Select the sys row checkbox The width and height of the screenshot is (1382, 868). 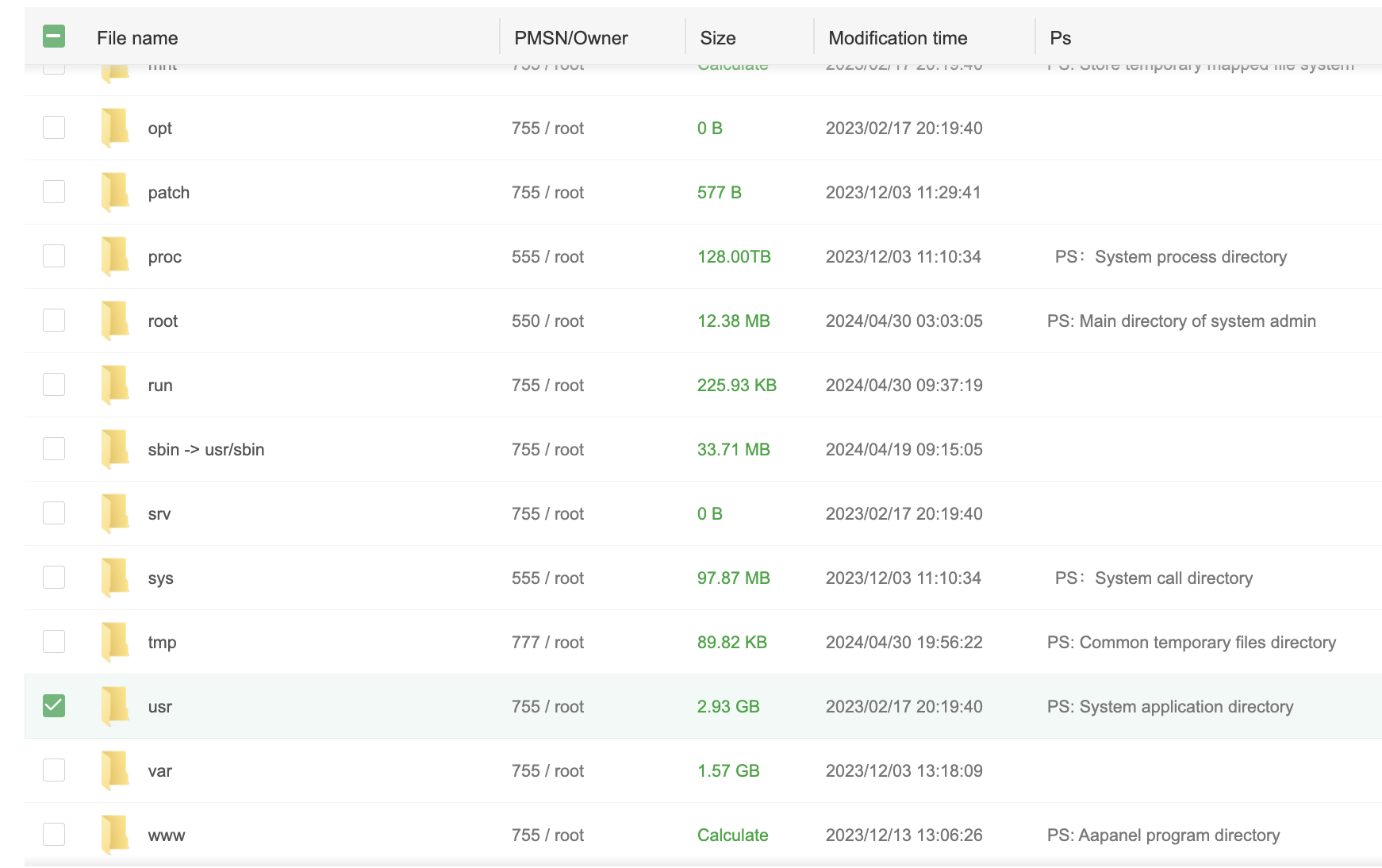pos(54,578)
